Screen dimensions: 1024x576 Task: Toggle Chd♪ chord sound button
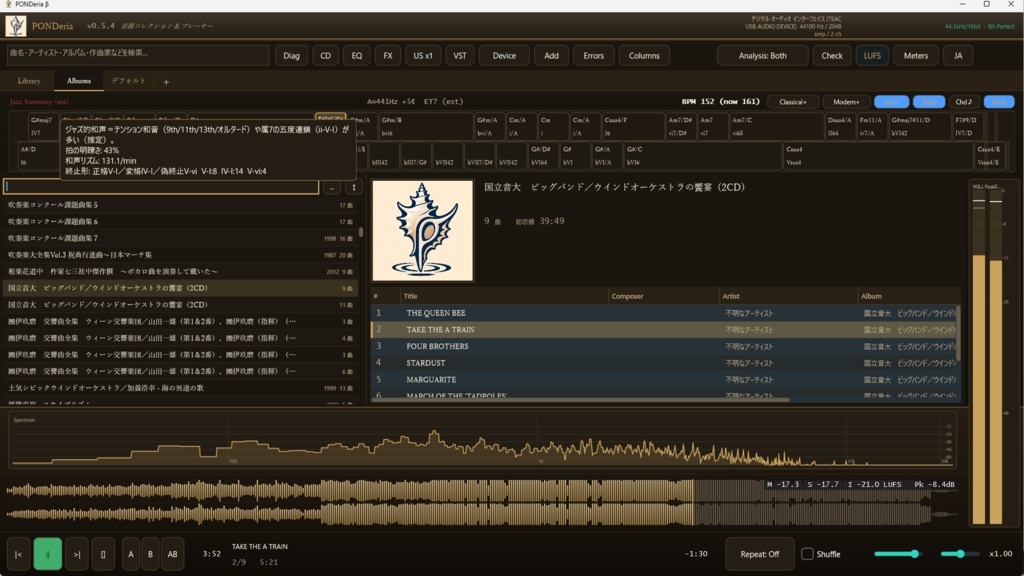click(964, 102)
